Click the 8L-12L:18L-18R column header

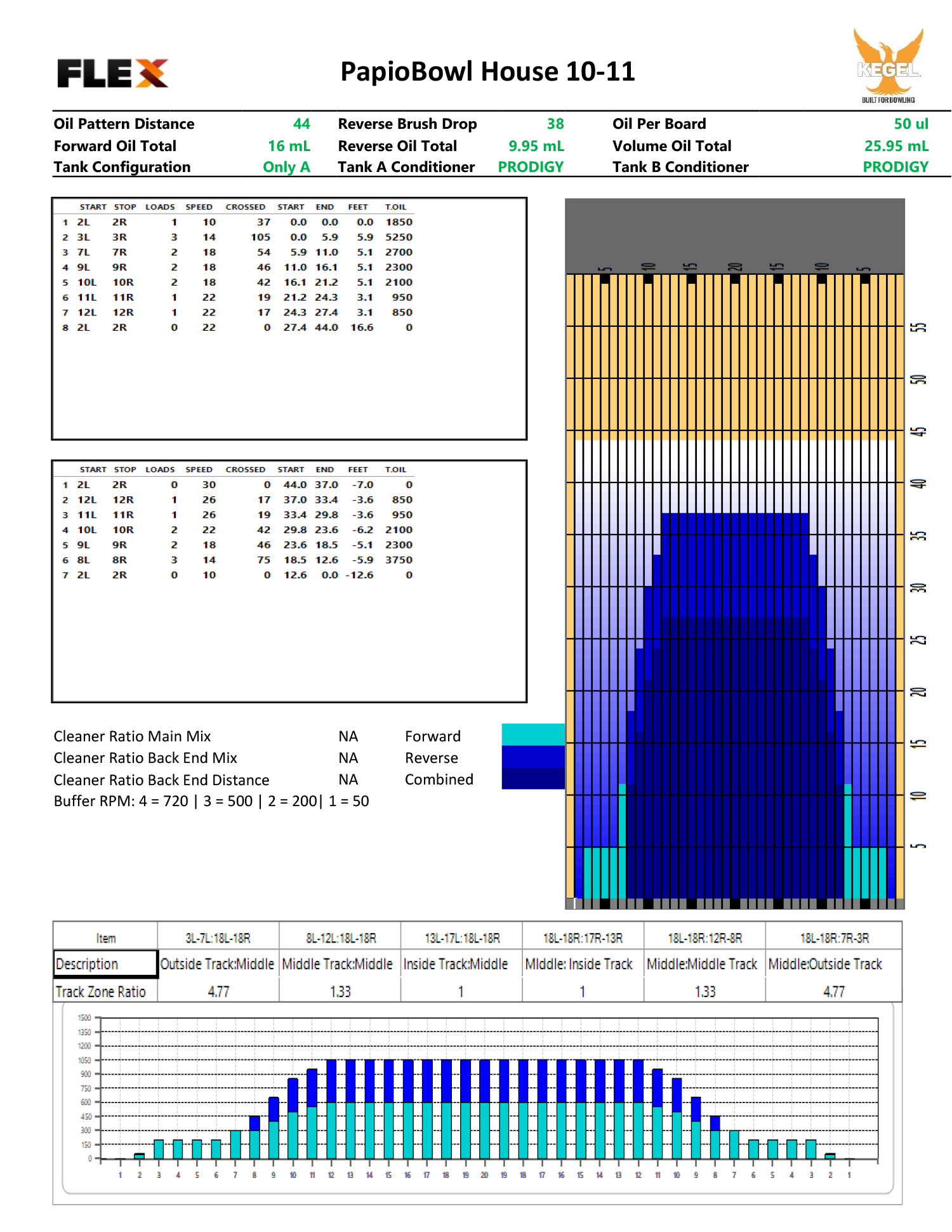coord(340,938)
